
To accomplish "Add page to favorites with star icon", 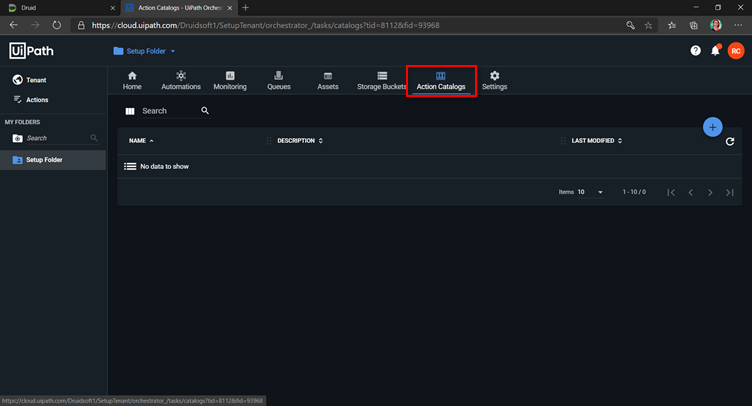I will (x=648, y=25).
